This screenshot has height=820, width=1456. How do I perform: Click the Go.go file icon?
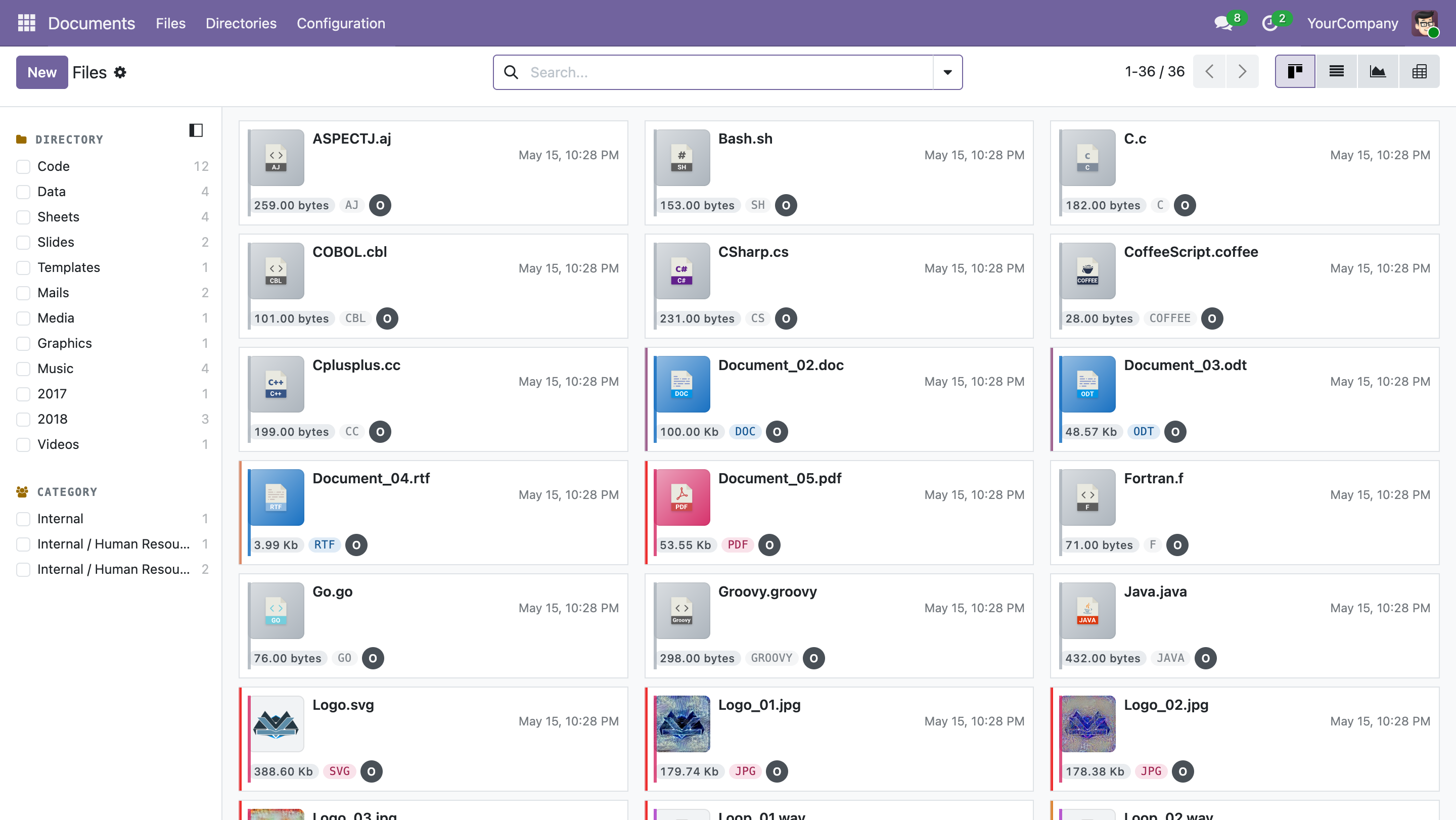pos(277,611)
